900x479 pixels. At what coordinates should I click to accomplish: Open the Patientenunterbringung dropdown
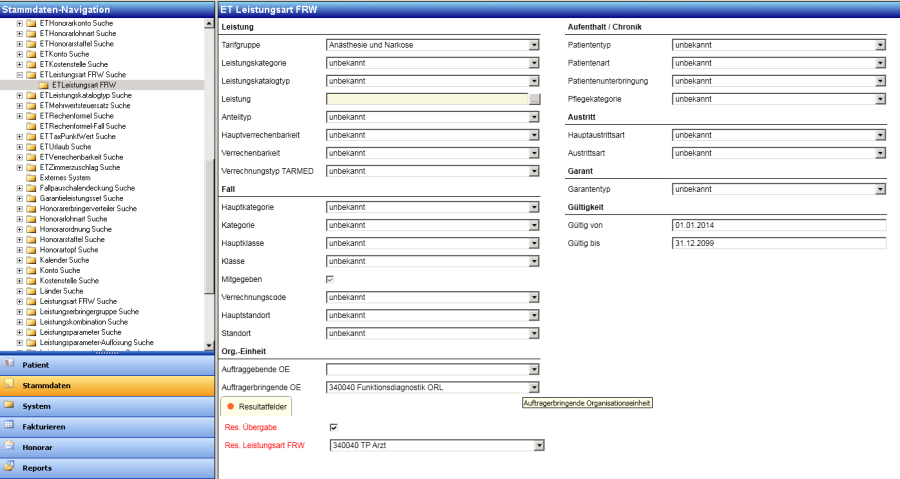click(x=880, y=81)
